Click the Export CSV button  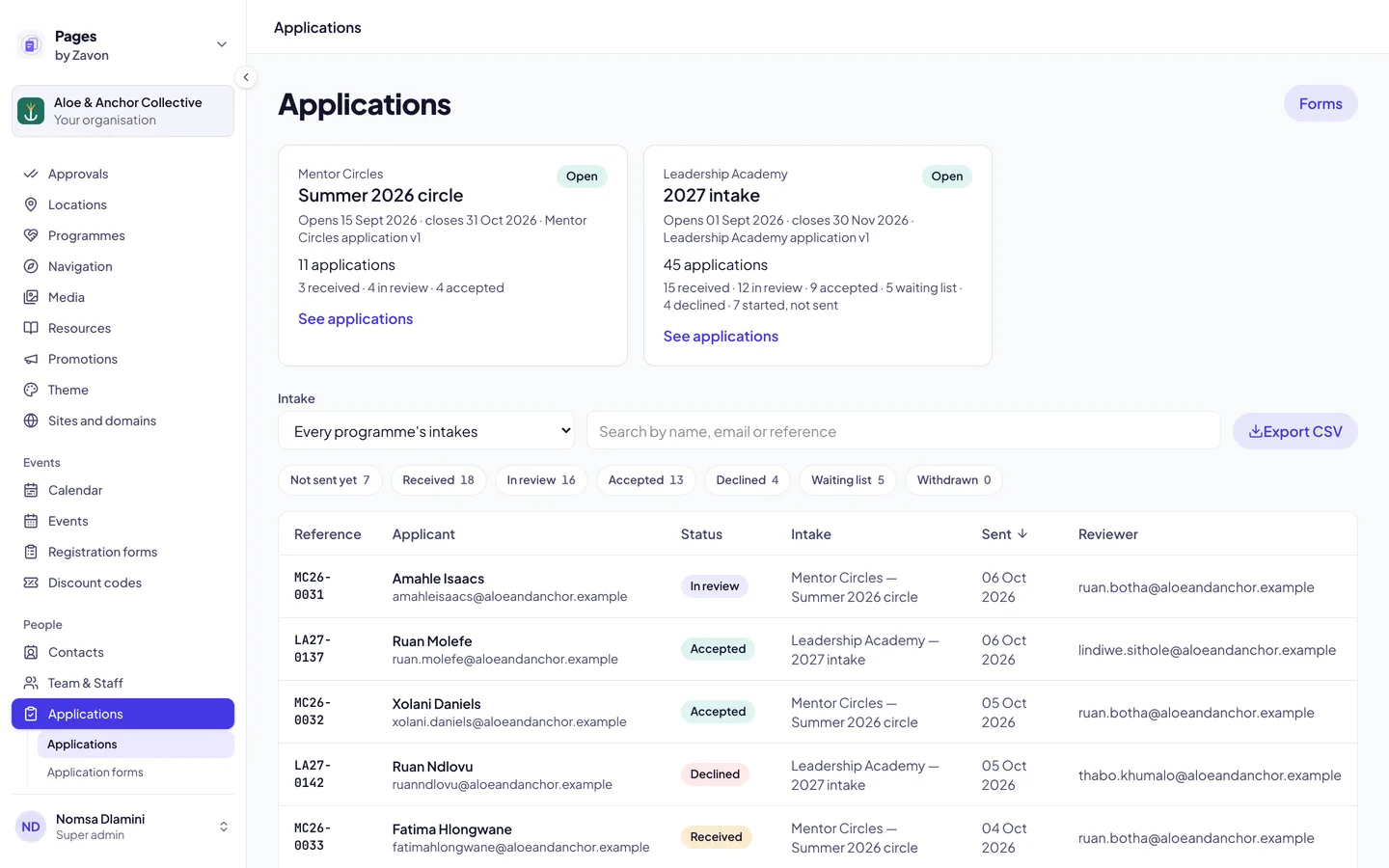point(1295,431)
